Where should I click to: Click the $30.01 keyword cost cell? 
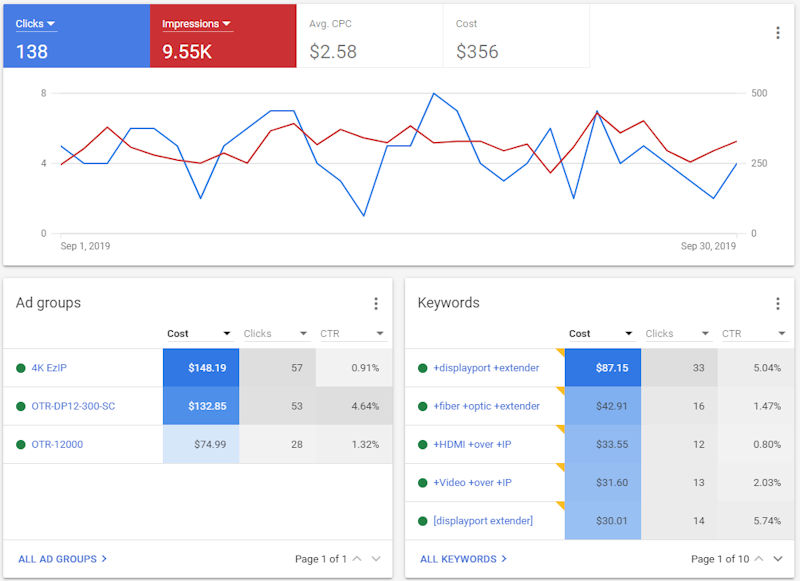(603, 521)
